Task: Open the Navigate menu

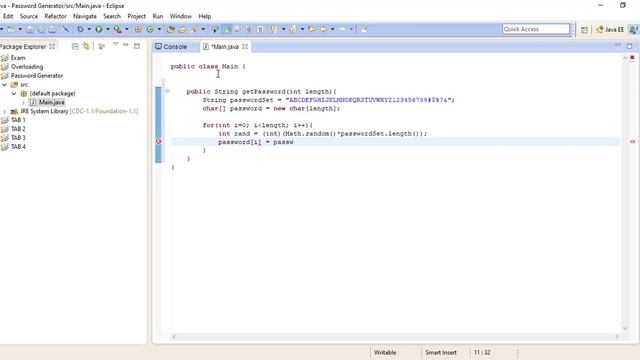Action: pos(85,16)
